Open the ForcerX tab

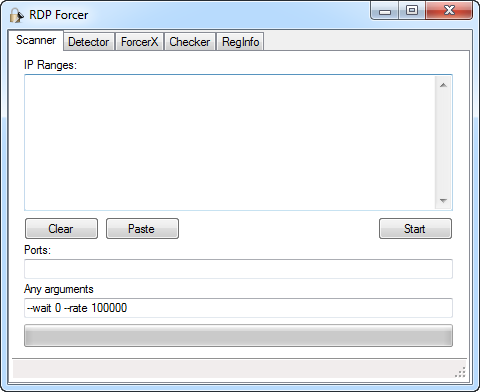[x=139, y=42]
